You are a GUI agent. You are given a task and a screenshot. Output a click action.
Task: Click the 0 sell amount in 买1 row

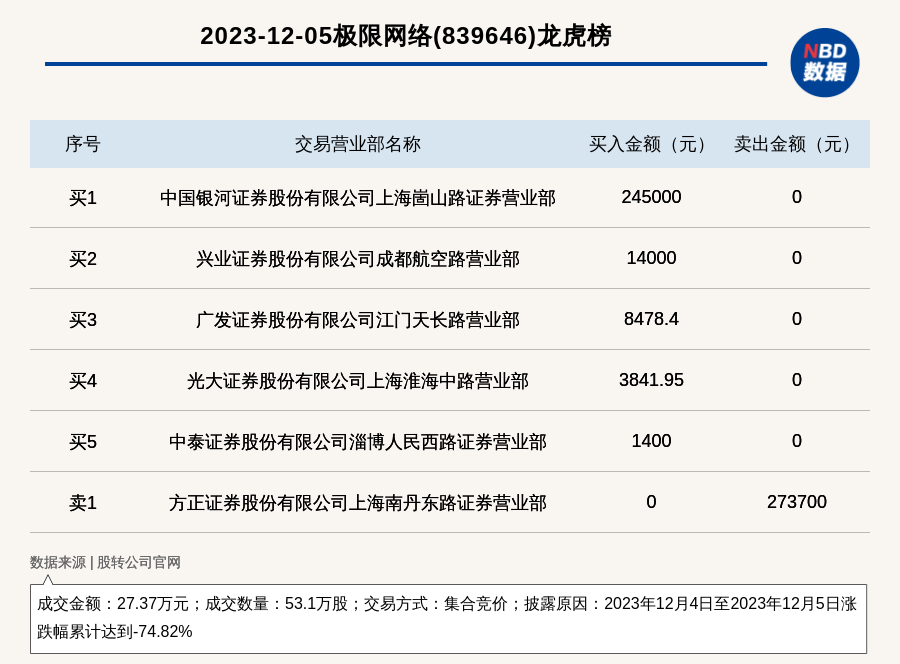pos(797,197)
